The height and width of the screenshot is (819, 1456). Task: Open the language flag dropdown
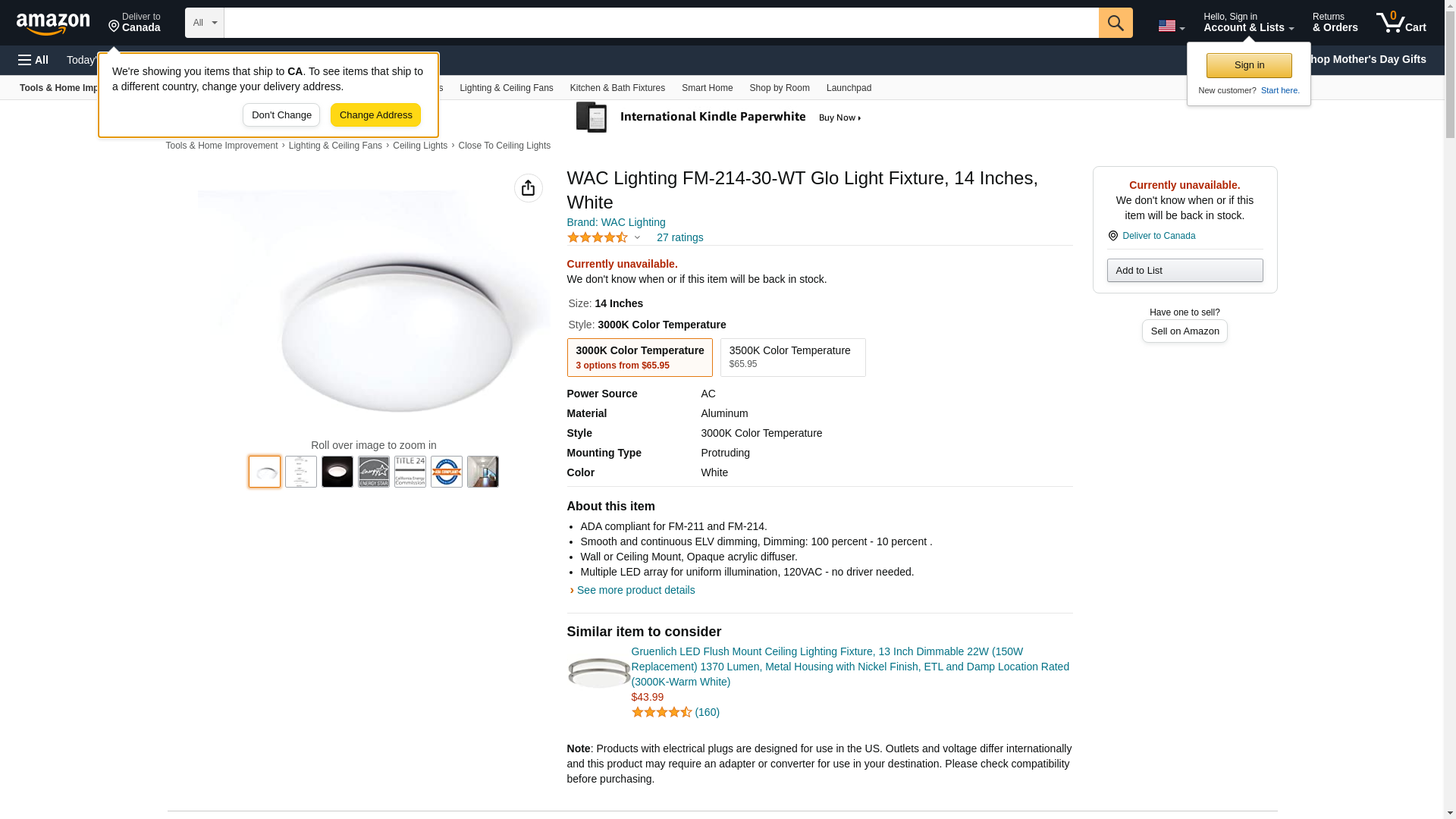click(1171, 26)
